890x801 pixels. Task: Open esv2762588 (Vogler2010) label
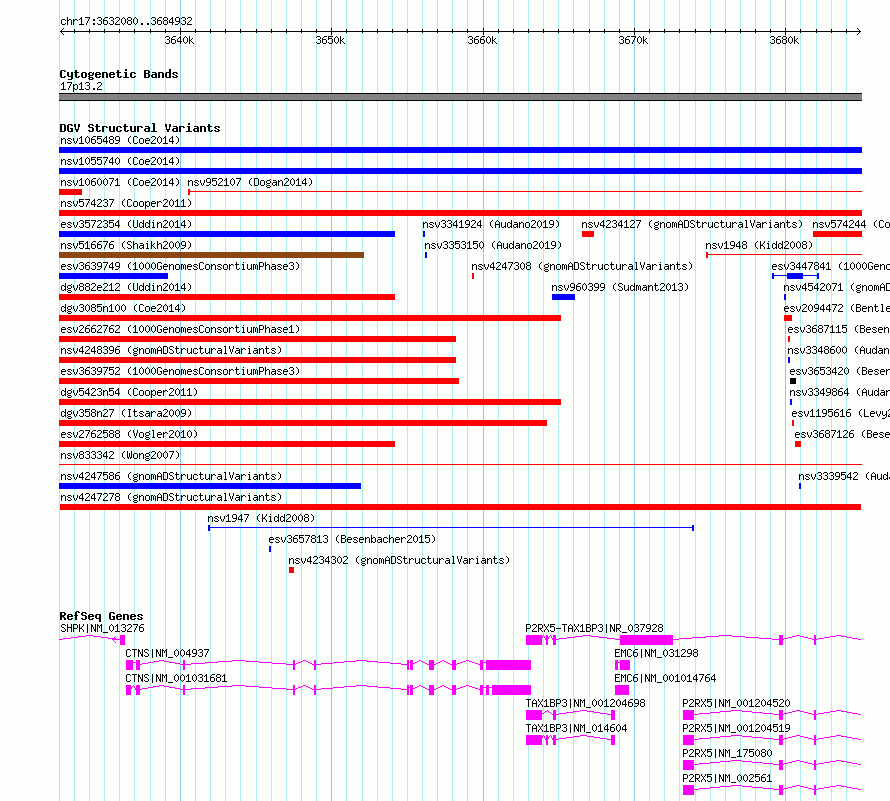129,434
